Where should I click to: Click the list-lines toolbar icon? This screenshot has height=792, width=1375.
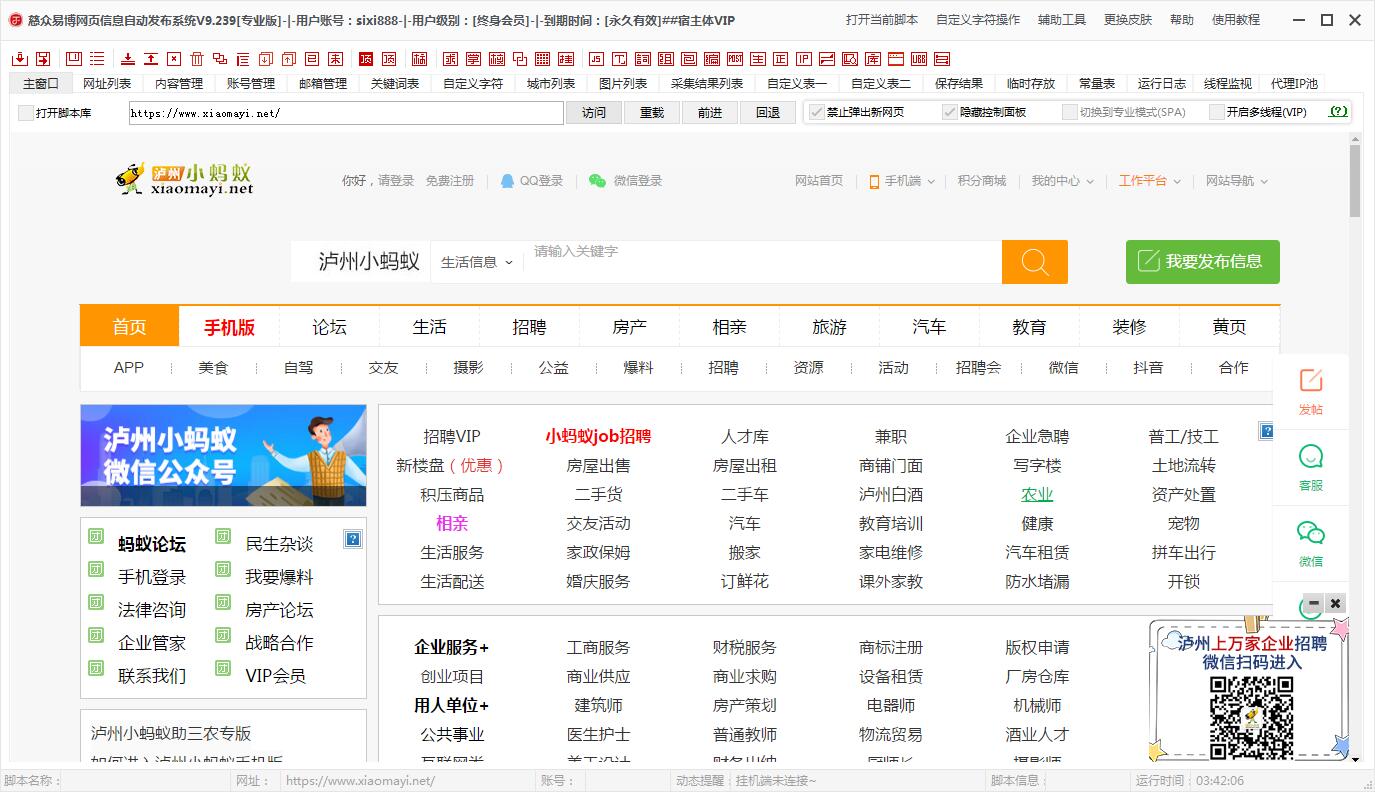pyautogui.click(x=98, y=59)
